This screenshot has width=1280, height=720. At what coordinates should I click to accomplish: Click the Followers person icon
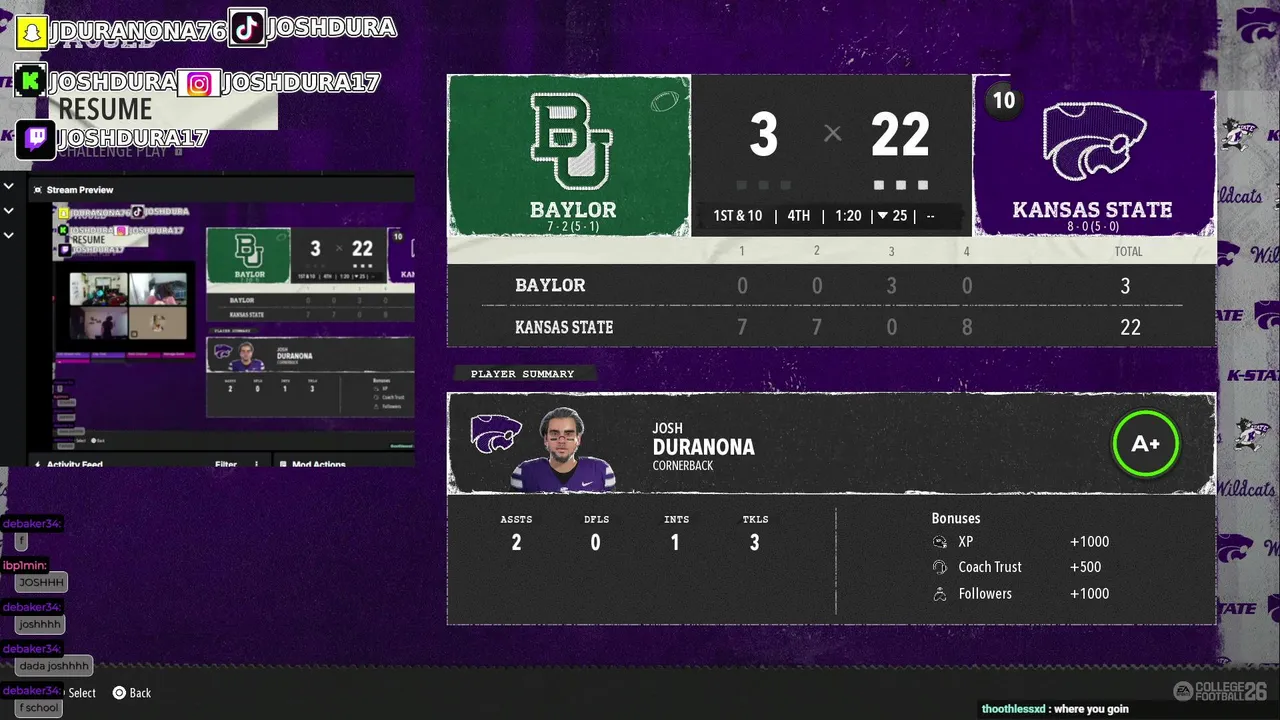939,594
